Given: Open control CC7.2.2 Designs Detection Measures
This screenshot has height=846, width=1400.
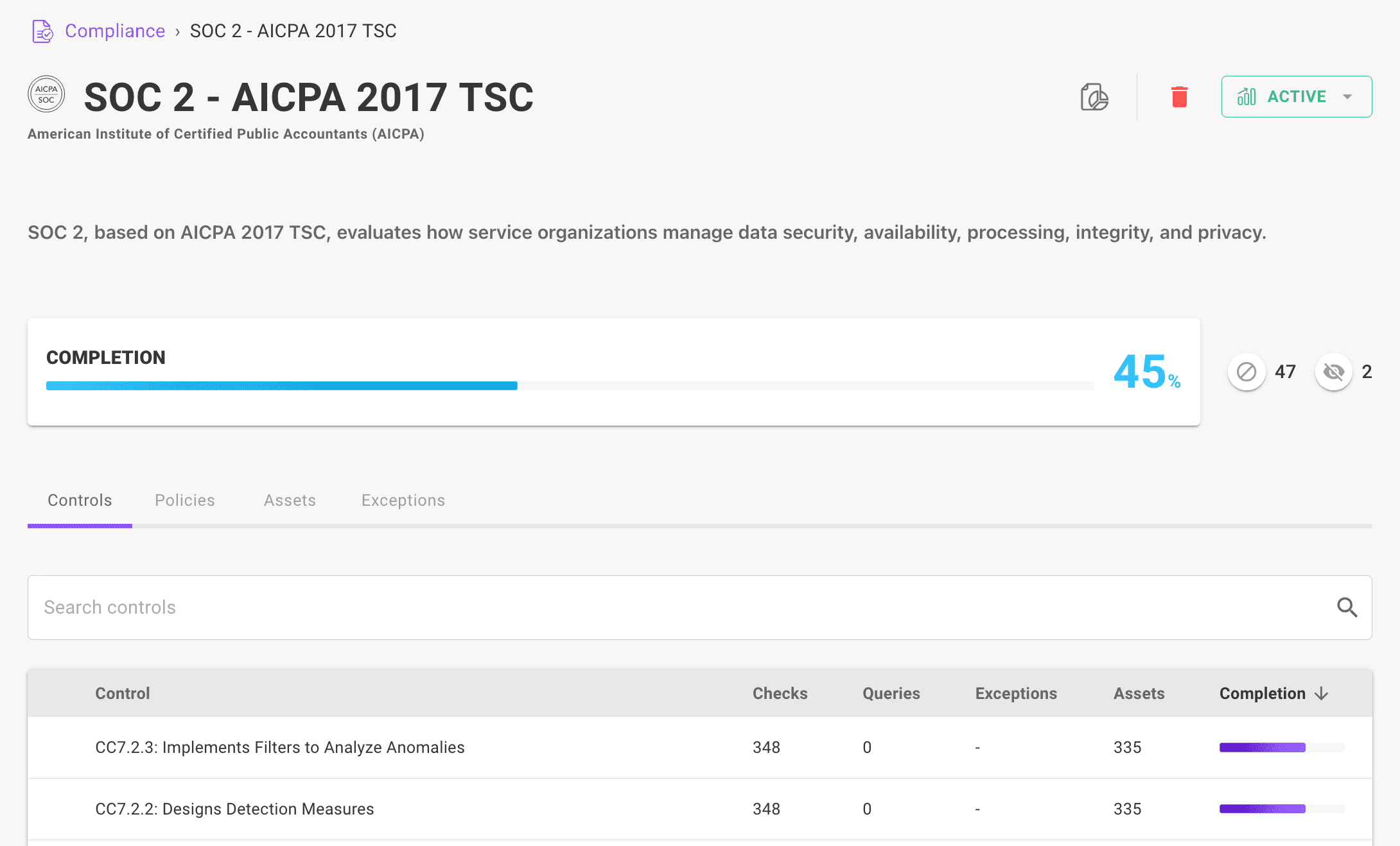Looking at the screenshot, I should tap(235, 809).
